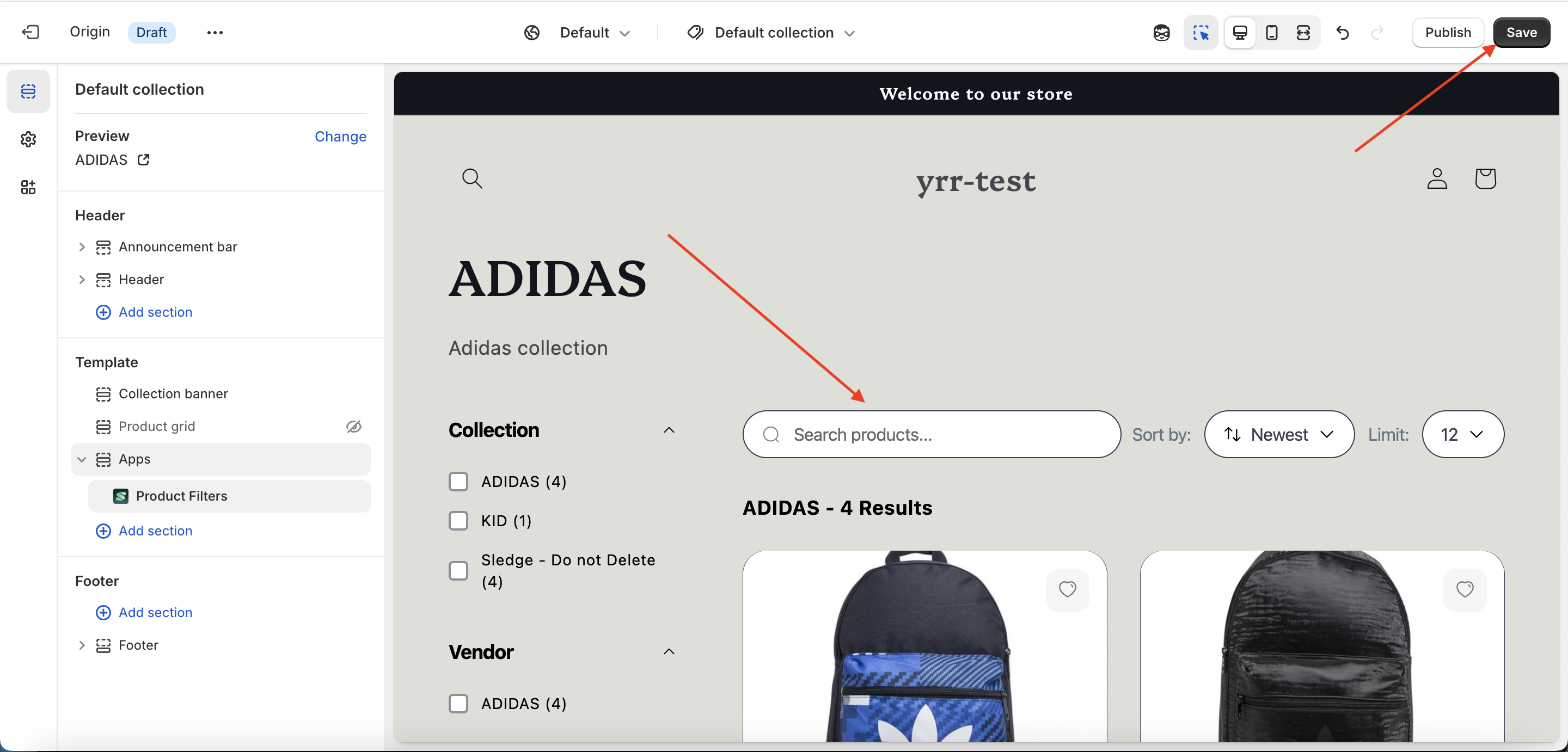This screenshot has height=752, width=1568.
Task: Collapse the Apps section chevron
Action: pos(83,459)
